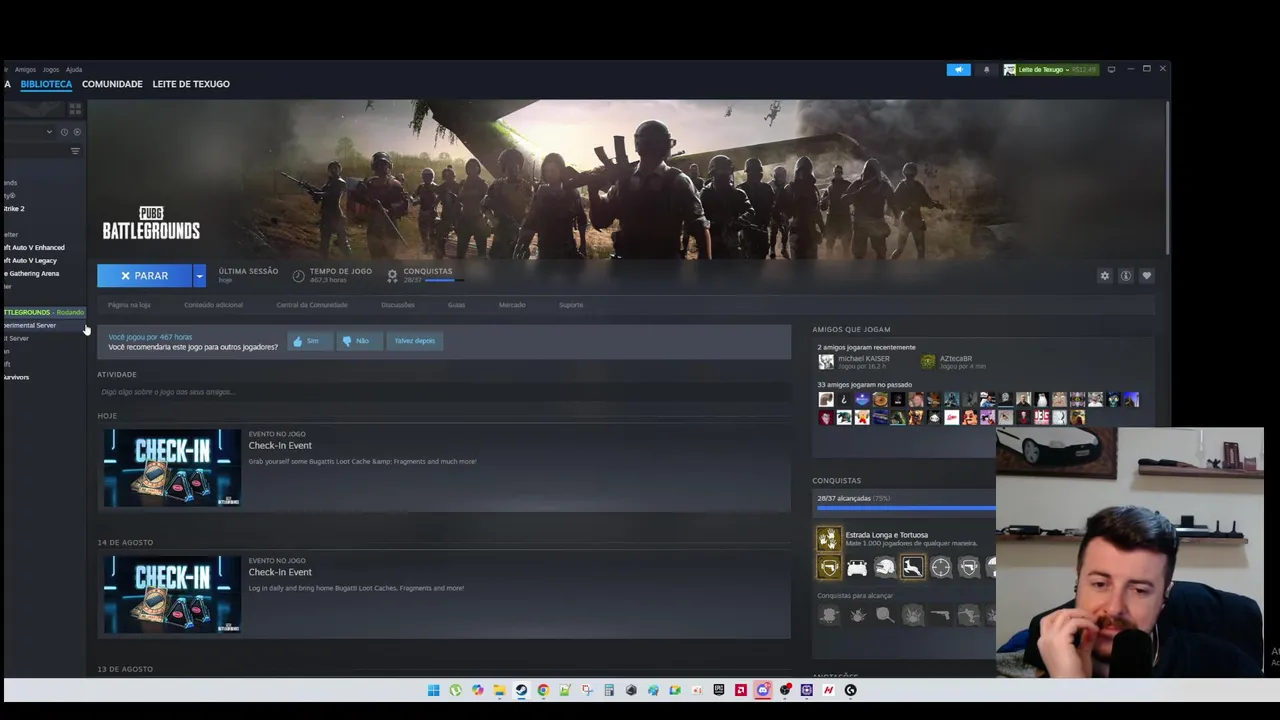Image resolution: width=1280 pixels, height=720 pixels.
Task: Open Estrada Longa e Tortuosa achievement icon
Action: pos(828,539)
